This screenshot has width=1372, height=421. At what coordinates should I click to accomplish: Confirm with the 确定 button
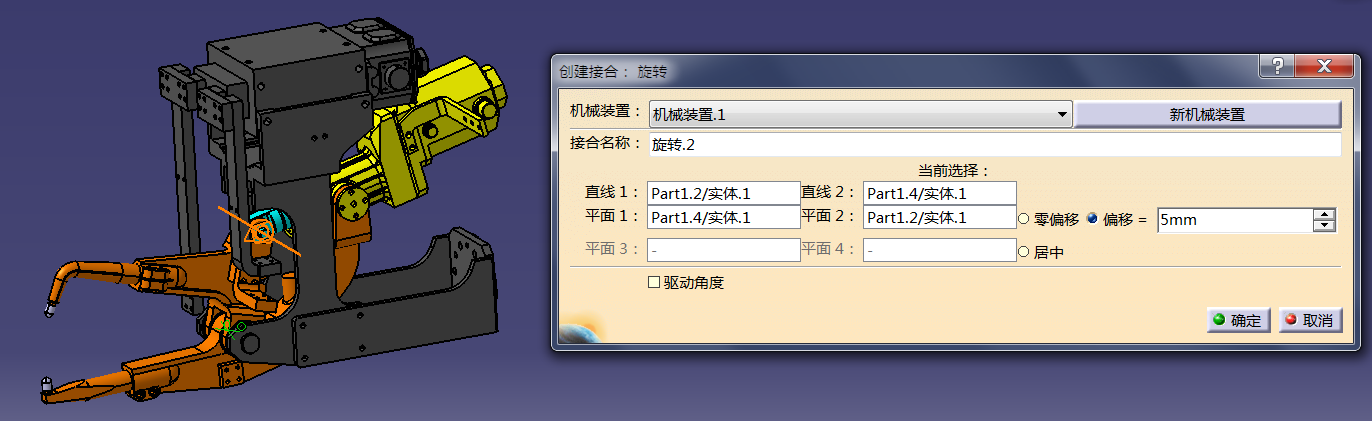pyautogui.click(x=1237, y=320)
